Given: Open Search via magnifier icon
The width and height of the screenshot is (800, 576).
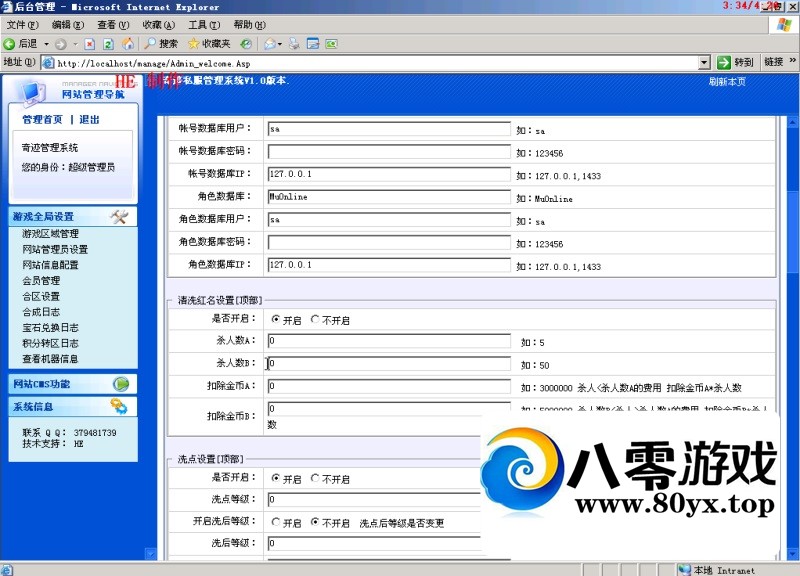Looking at the screenshot, I should tap(150, 44).
